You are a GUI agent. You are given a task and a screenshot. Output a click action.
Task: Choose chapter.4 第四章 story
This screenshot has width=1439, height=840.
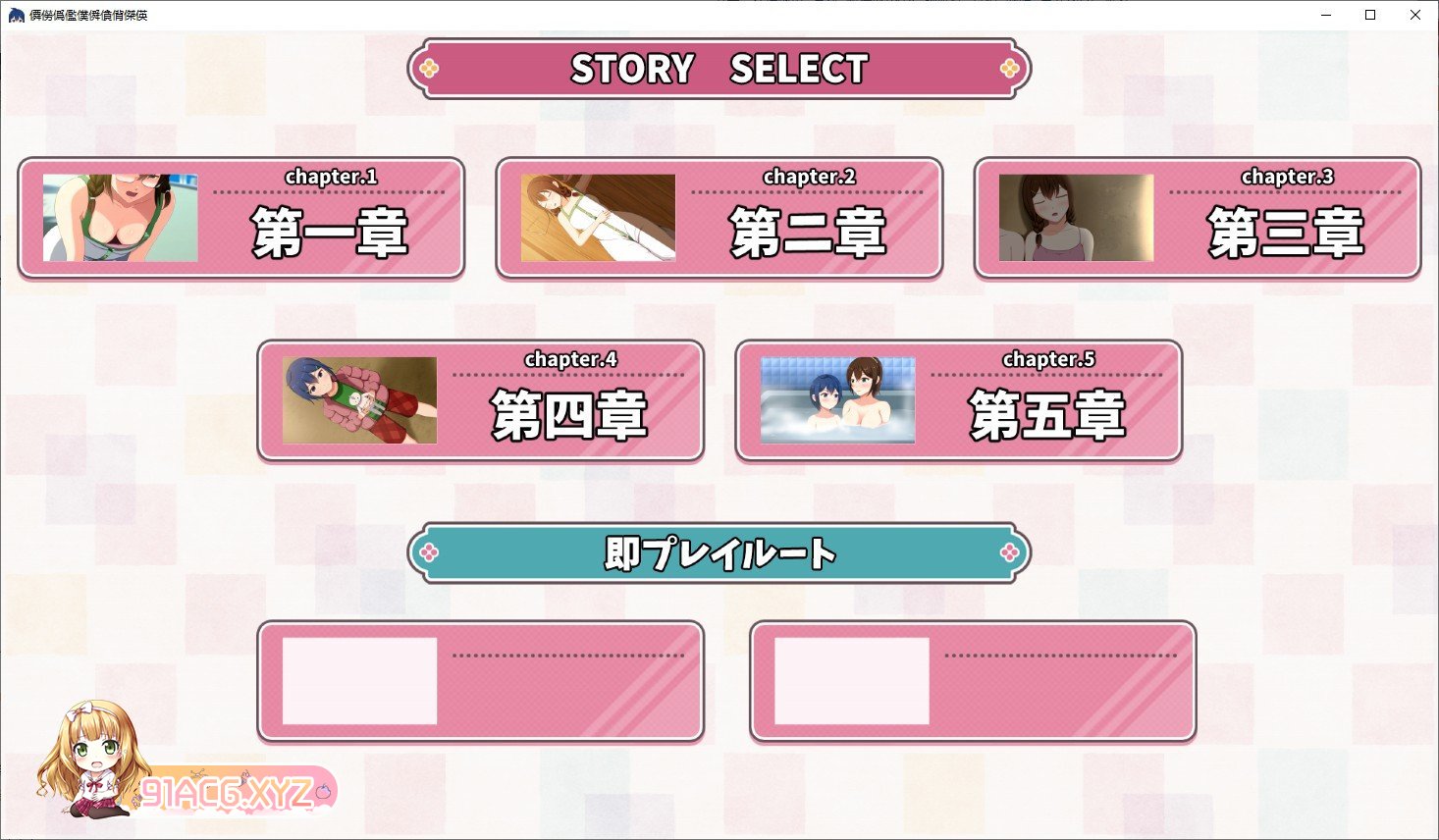480,400
